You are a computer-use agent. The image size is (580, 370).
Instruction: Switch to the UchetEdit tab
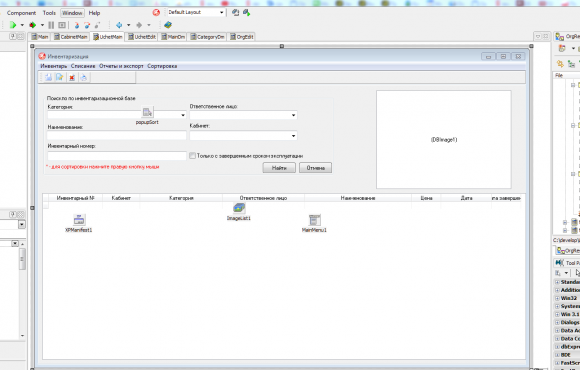tap(142, 37)
